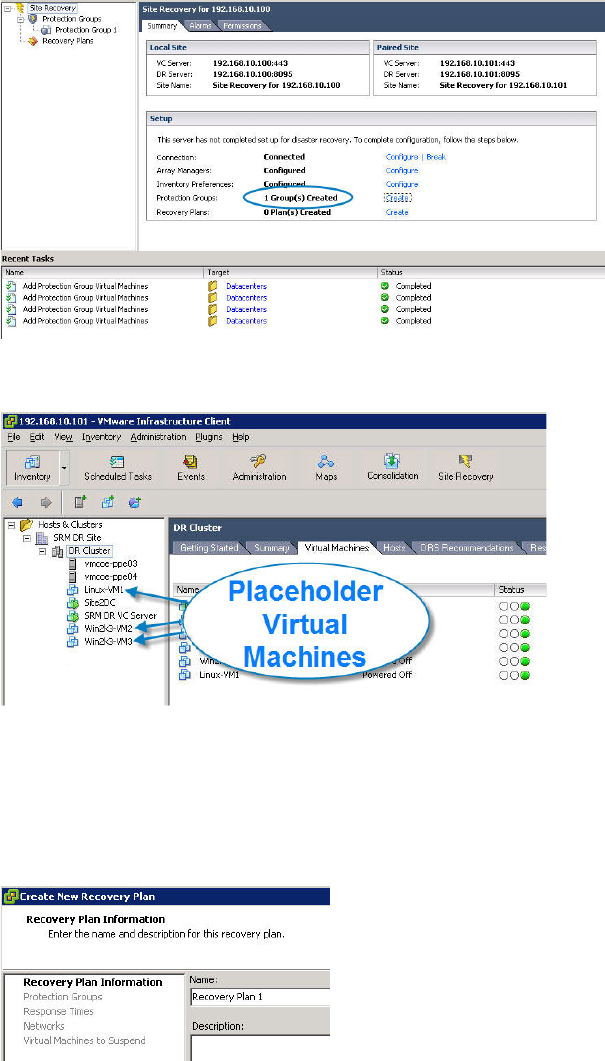Open the Inventory dropdown arrow
The image size is (605, 1061).
(x=63, y=467)
